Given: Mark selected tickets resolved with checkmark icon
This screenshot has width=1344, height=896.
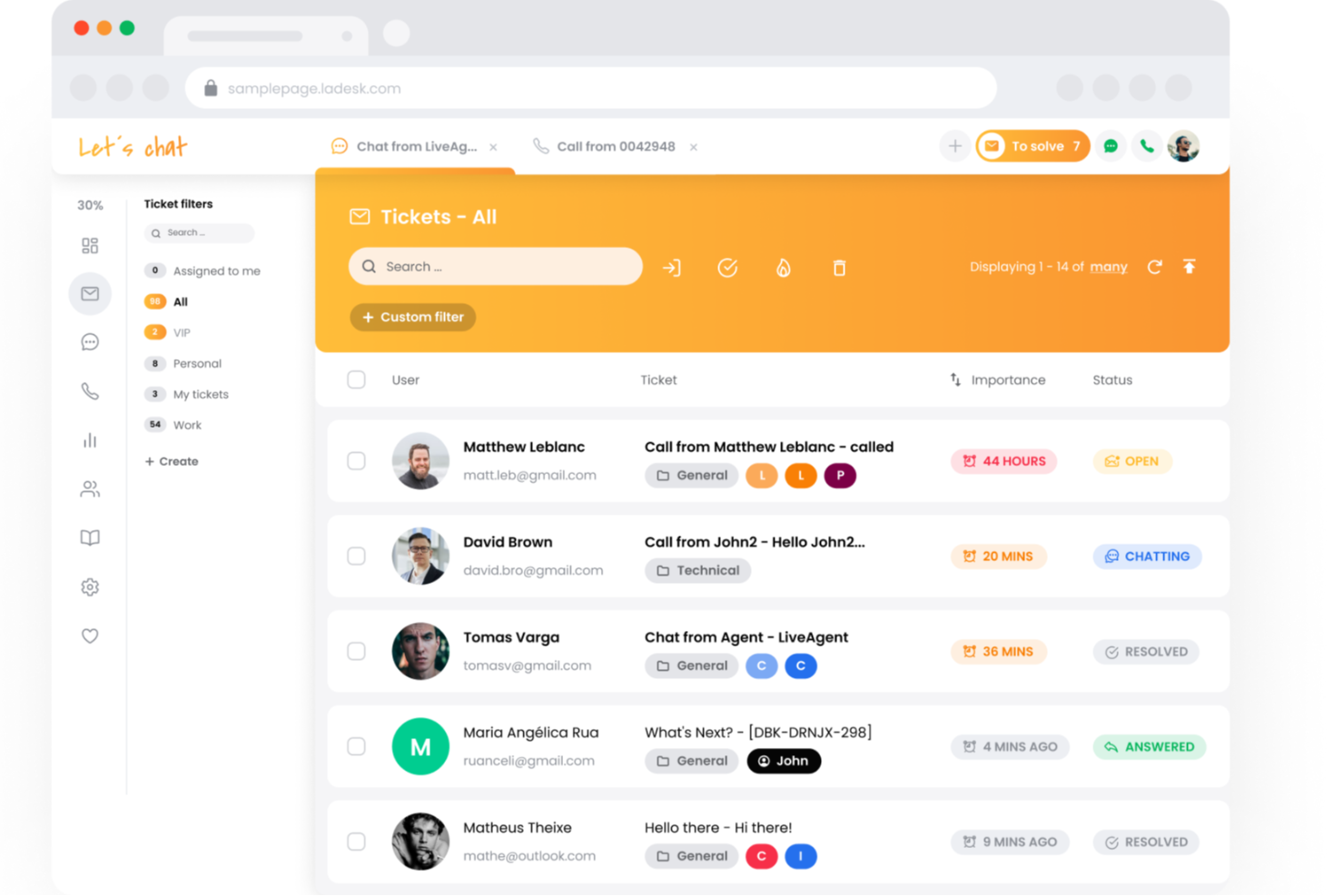Looking at the screenshot, I should [727, 267].
